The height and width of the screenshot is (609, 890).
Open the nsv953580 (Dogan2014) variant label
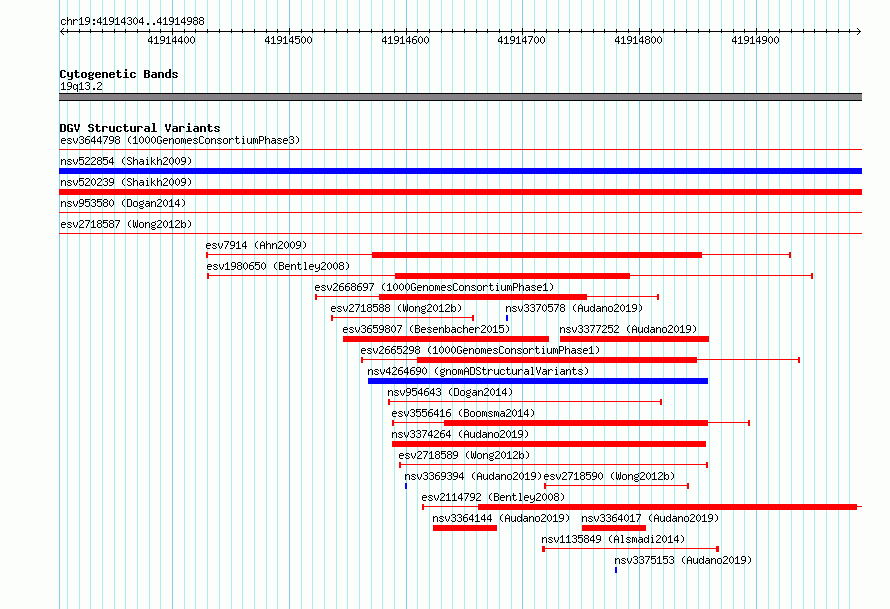pyautogui.click(x=123, y=203)
